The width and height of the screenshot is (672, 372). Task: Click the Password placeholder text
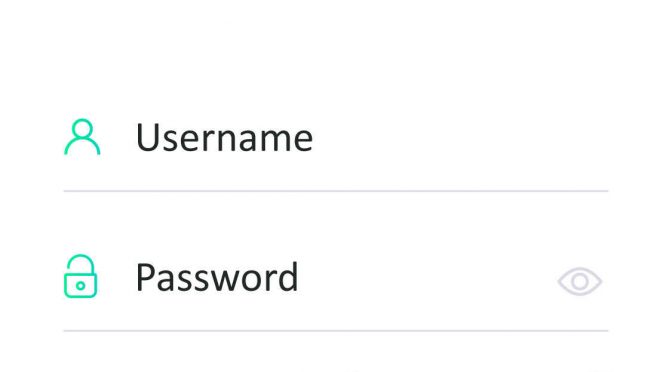pos(217,277)
